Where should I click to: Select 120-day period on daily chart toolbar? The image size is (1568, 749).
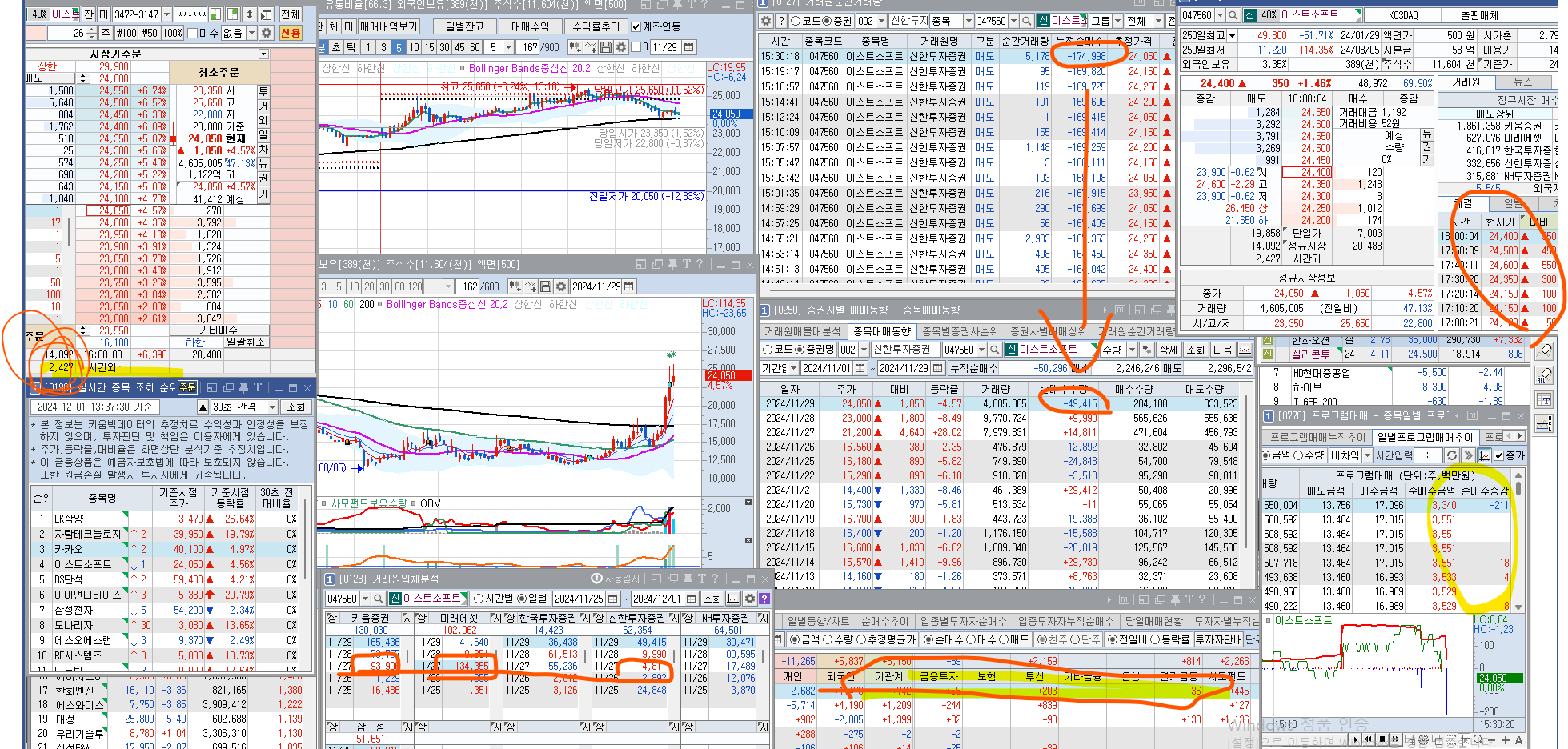click(x=415, y=286)
